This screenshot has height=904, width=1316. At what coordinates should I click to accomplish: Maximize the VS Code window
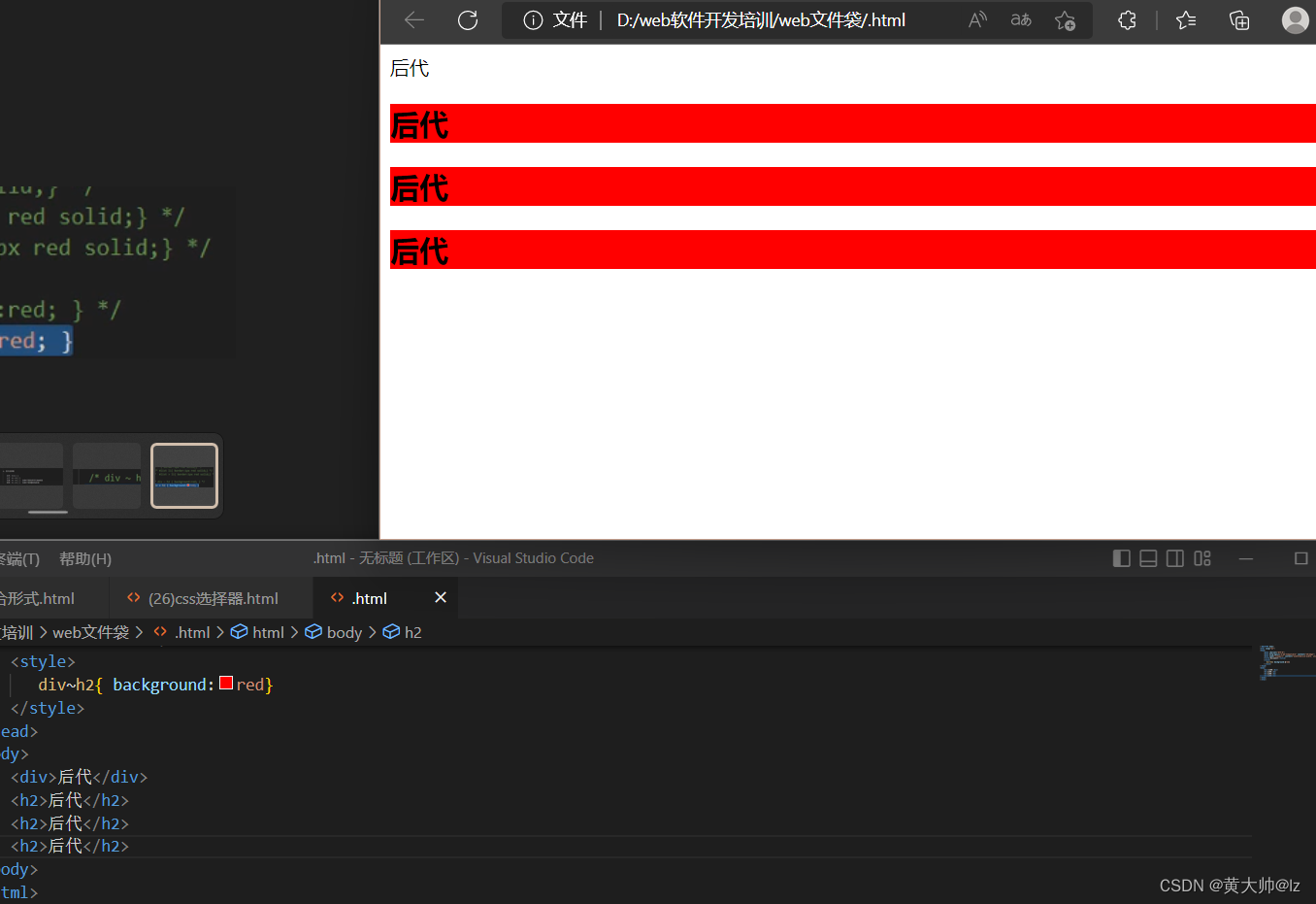(x=1301, y=558)
